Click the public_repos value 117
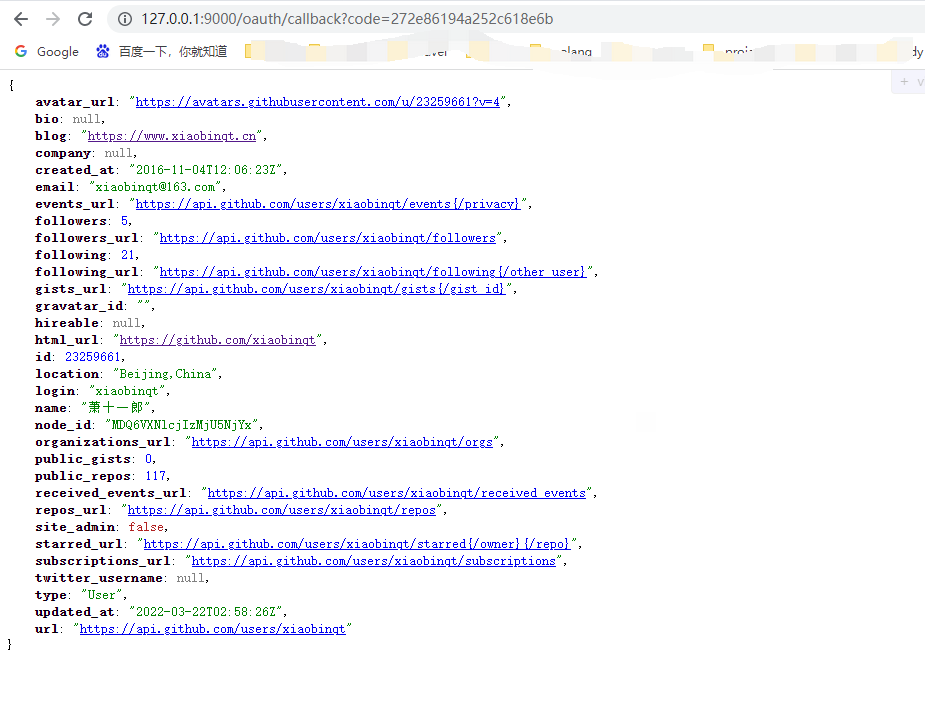 156,476
